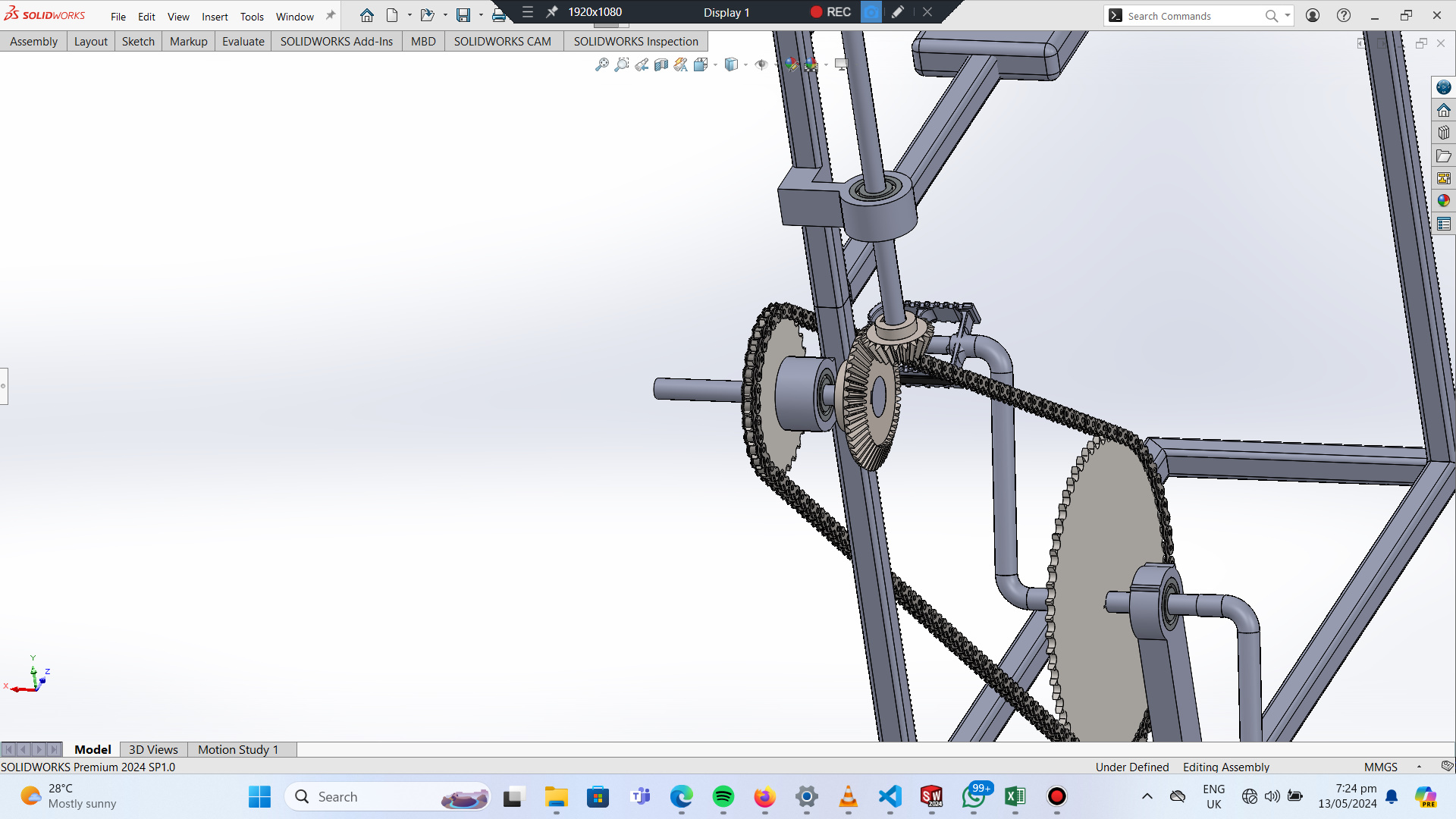This screenshot has height=819, width=1456.
Task: Open the Motion Study 1 tab
Action: [238, 749]
